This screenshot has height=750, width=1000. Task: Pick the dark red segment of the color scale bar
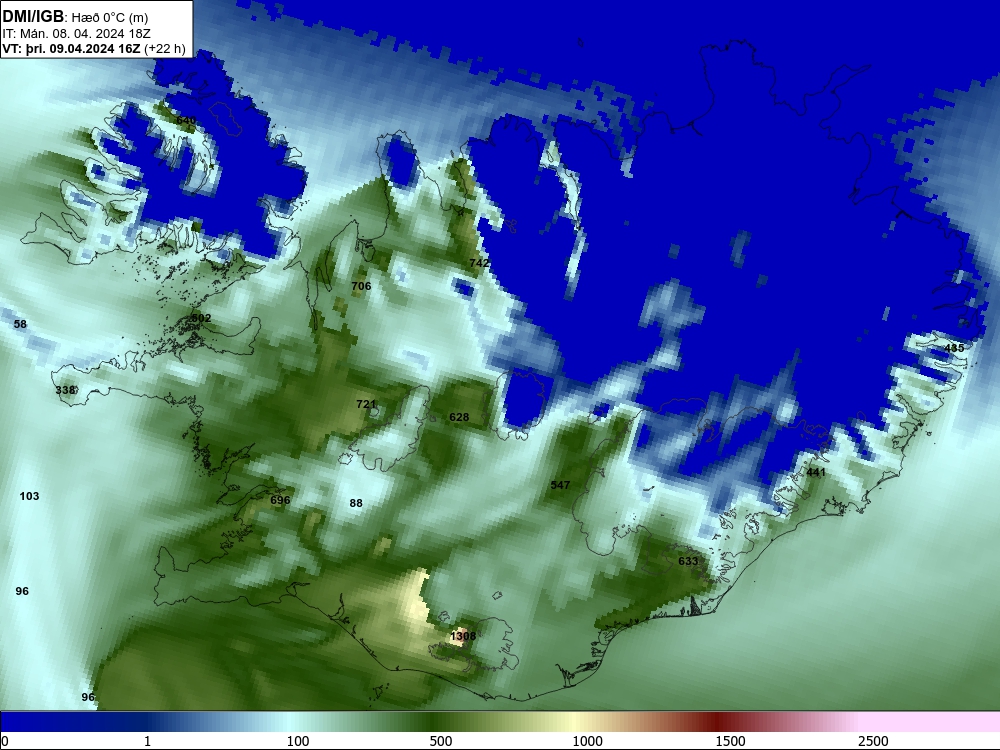[x=717, y=722]
